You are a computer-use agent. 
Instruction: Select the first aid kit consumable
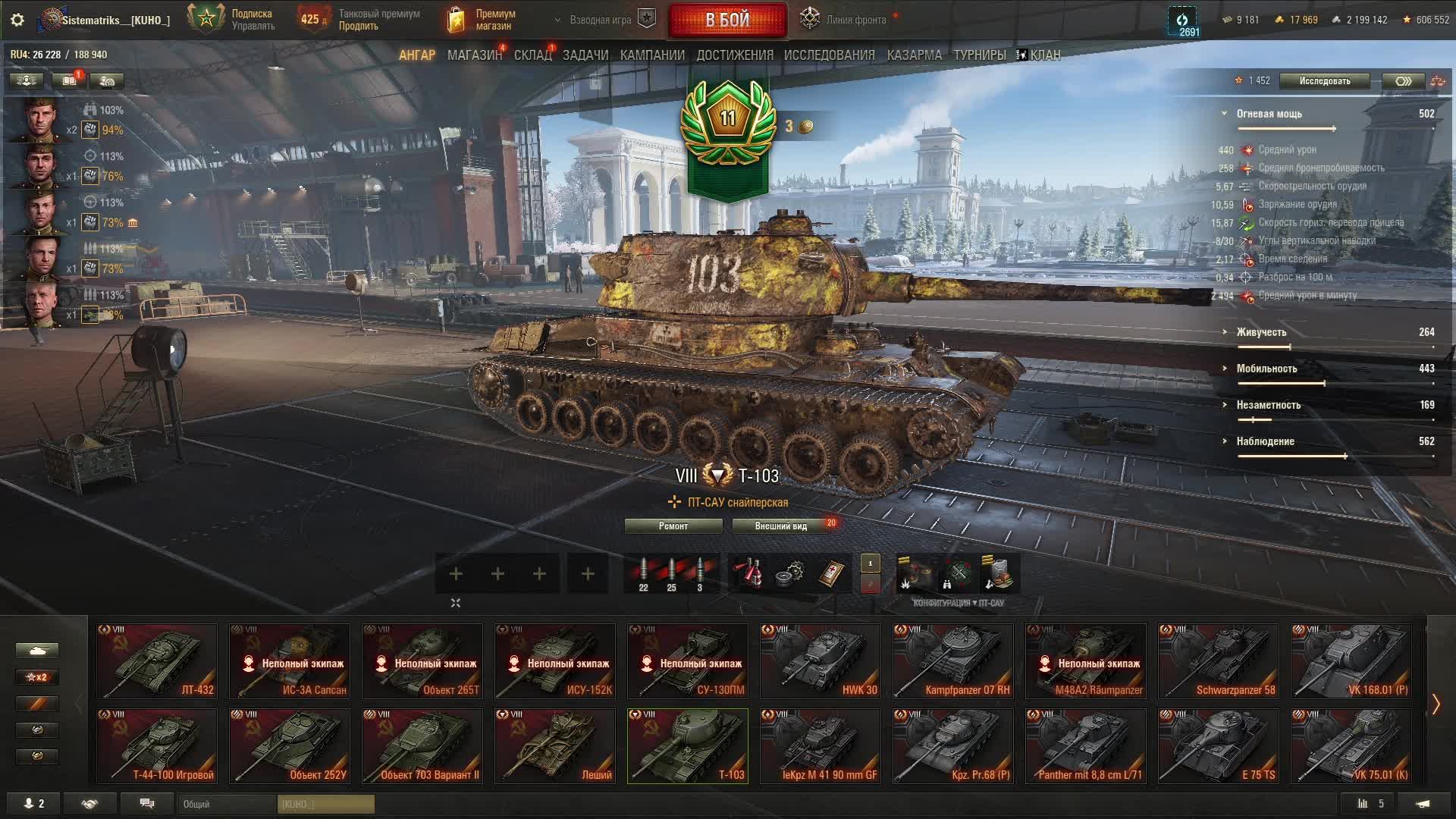(x=832, y=573)
